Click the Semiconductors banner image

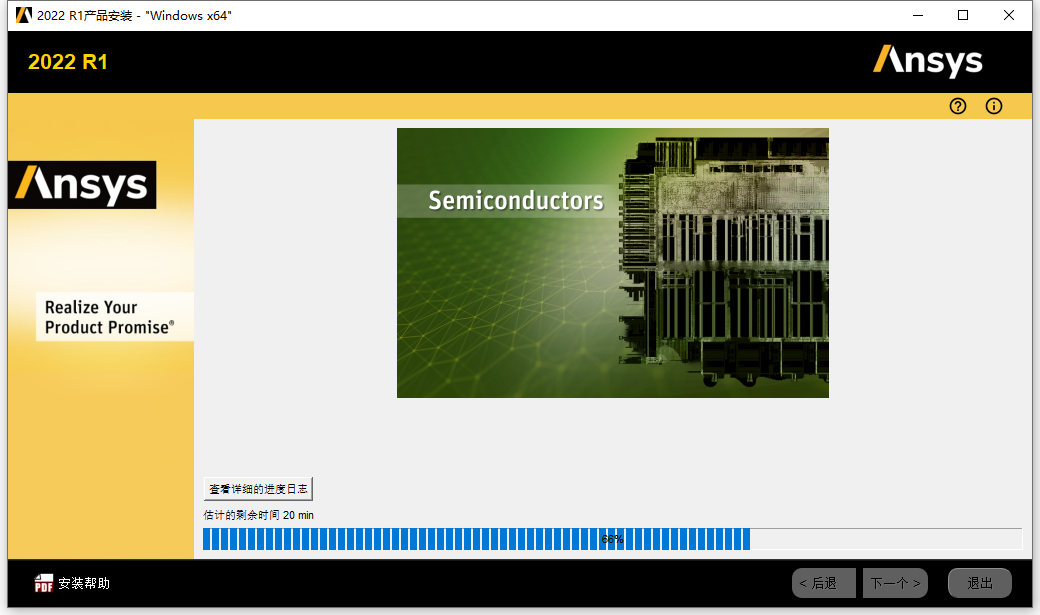[613, 263]
